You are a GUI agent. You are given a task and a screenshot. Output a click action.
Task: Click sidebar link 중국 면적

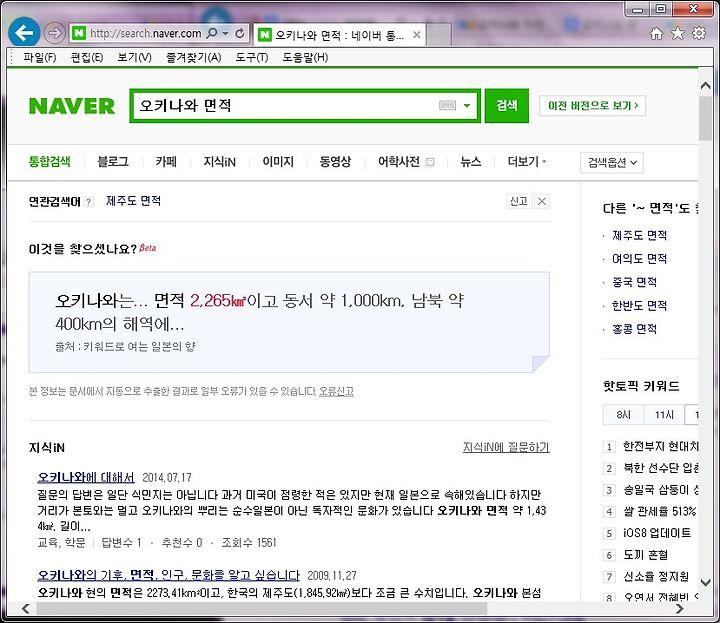[634, 282]
